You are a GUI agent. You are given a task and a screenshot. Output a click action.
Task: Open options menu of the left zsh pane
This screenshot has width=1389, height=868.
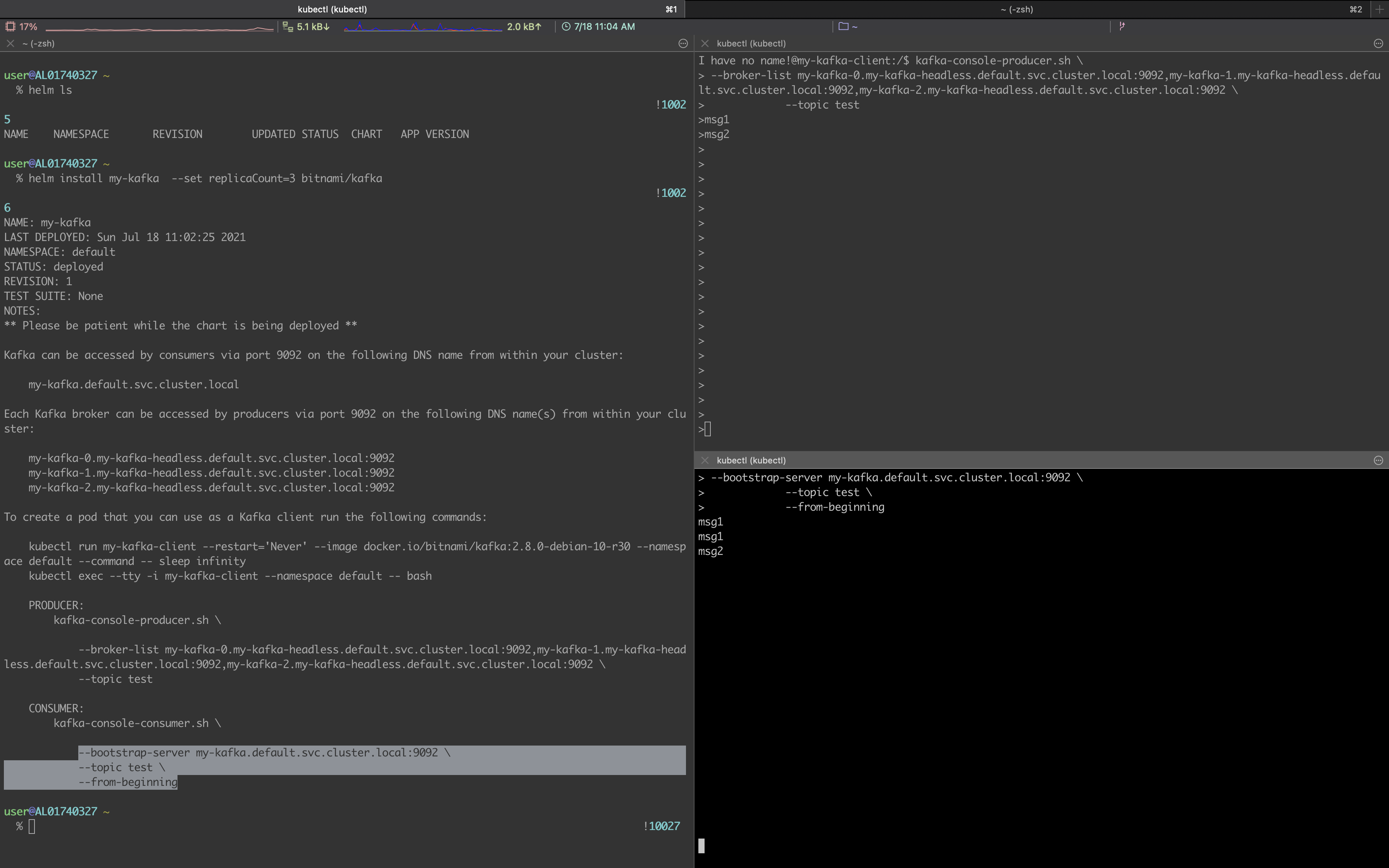click(x=683, y=44)
